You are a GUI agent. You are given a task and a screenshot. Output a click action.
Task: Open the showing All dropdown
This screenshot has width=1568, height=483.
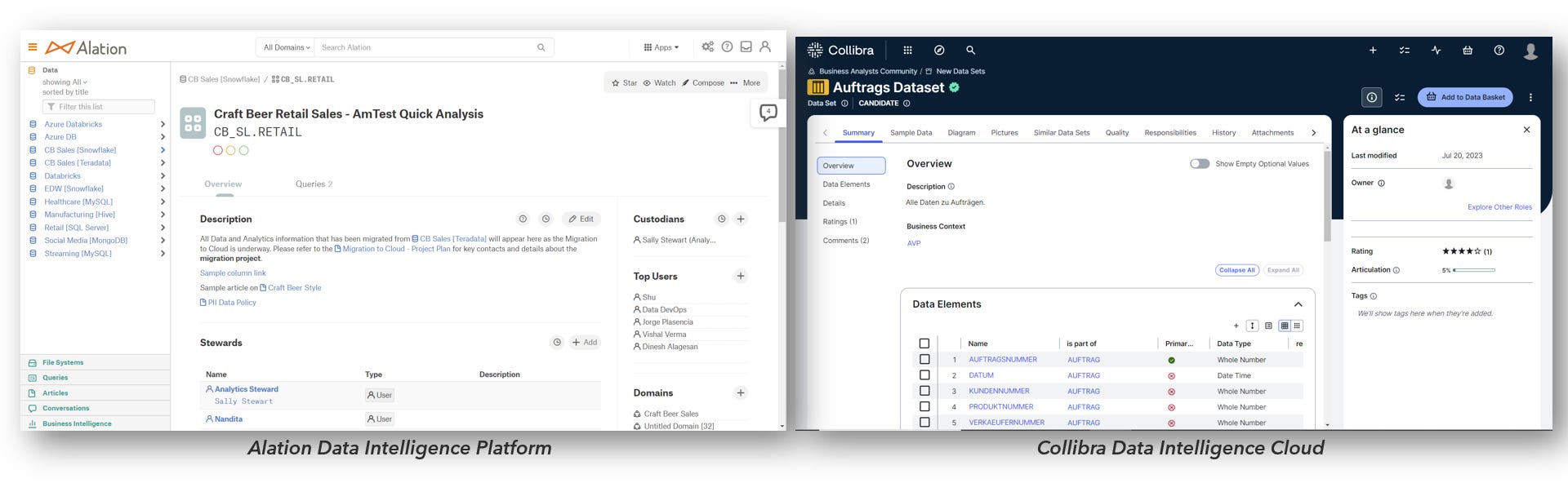[x=65, y=82]
